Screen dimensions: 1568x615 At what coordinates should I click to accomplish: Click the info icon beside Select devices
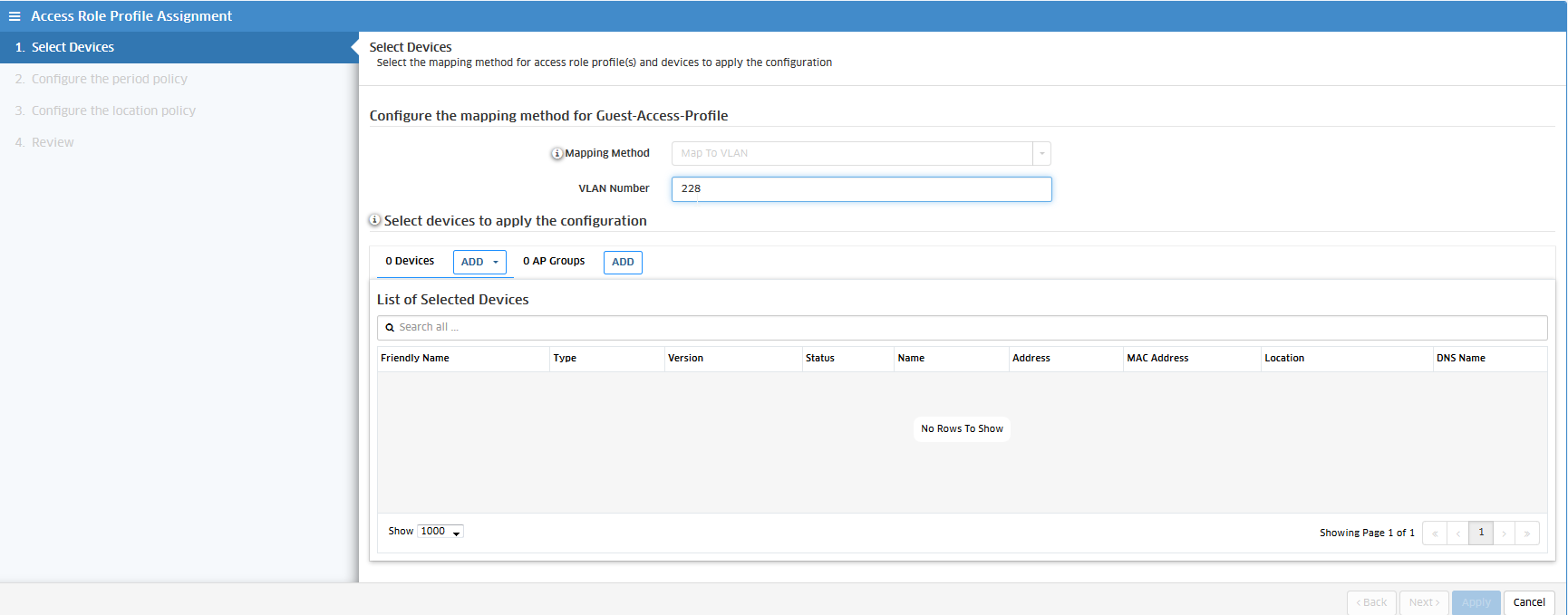coord(374,220)
